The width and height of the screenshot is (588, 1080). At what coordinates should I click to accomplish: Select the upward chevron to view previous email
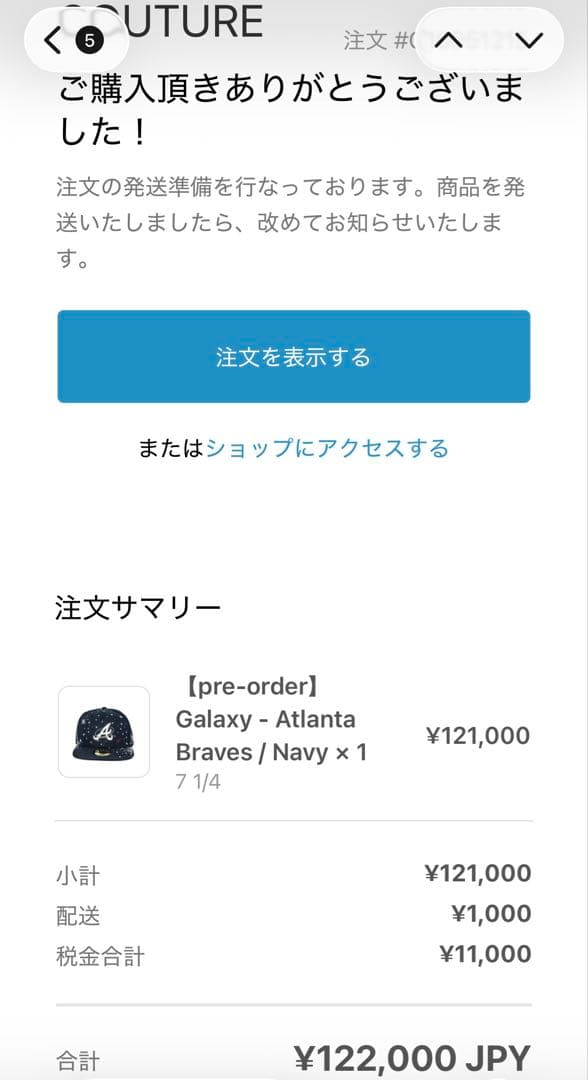click(x=451, y=40)
